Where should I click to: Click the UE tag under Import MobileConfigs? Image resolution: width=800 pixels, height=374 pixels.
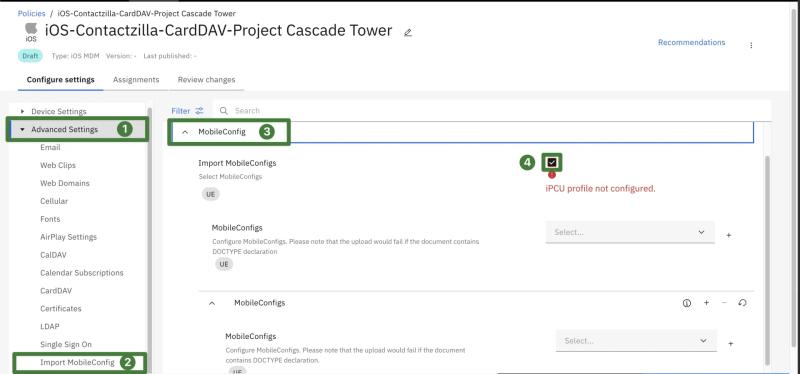210,194
